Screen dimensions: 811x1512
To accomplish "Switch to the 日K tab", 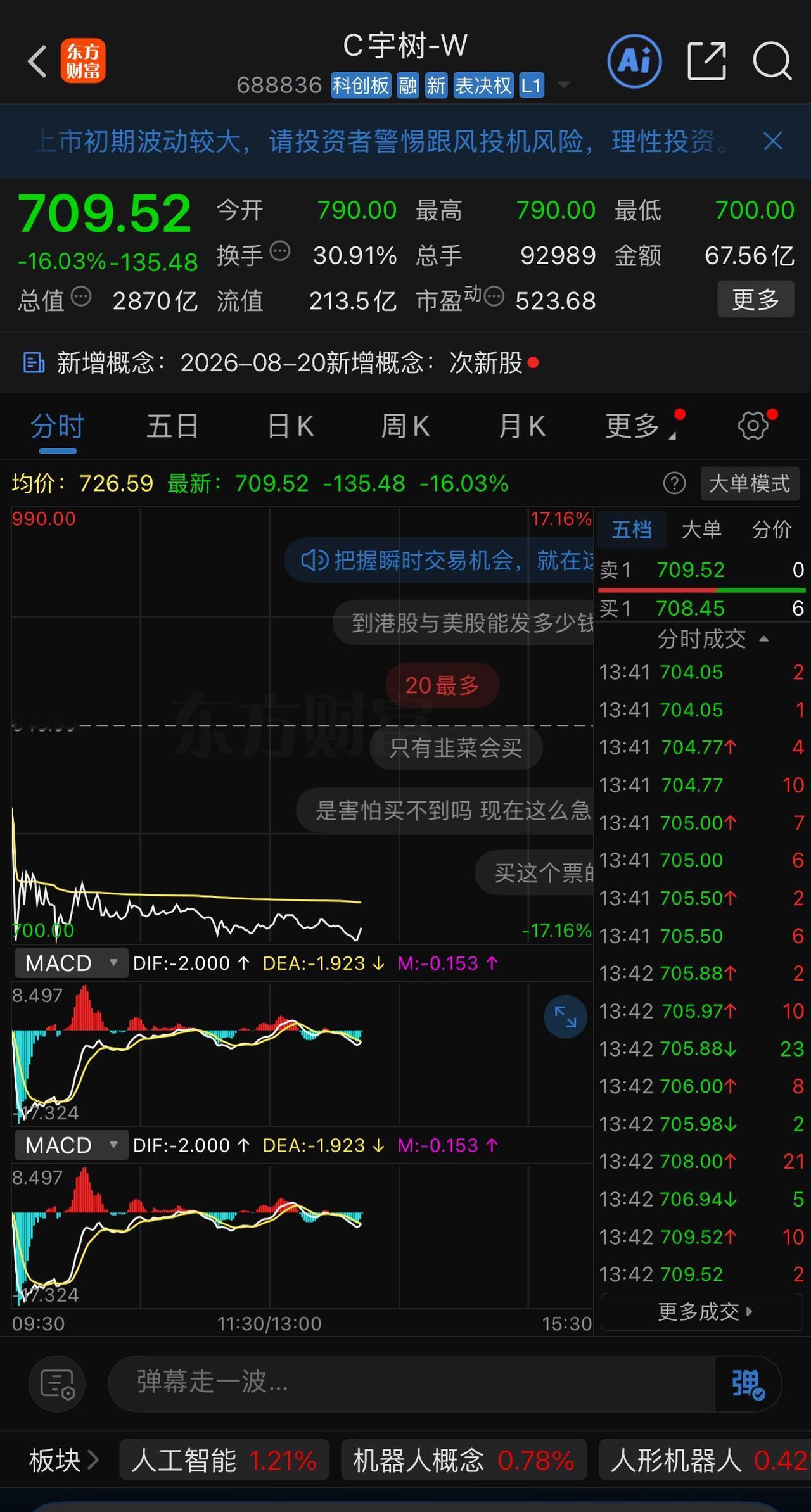I will [291, 426].
